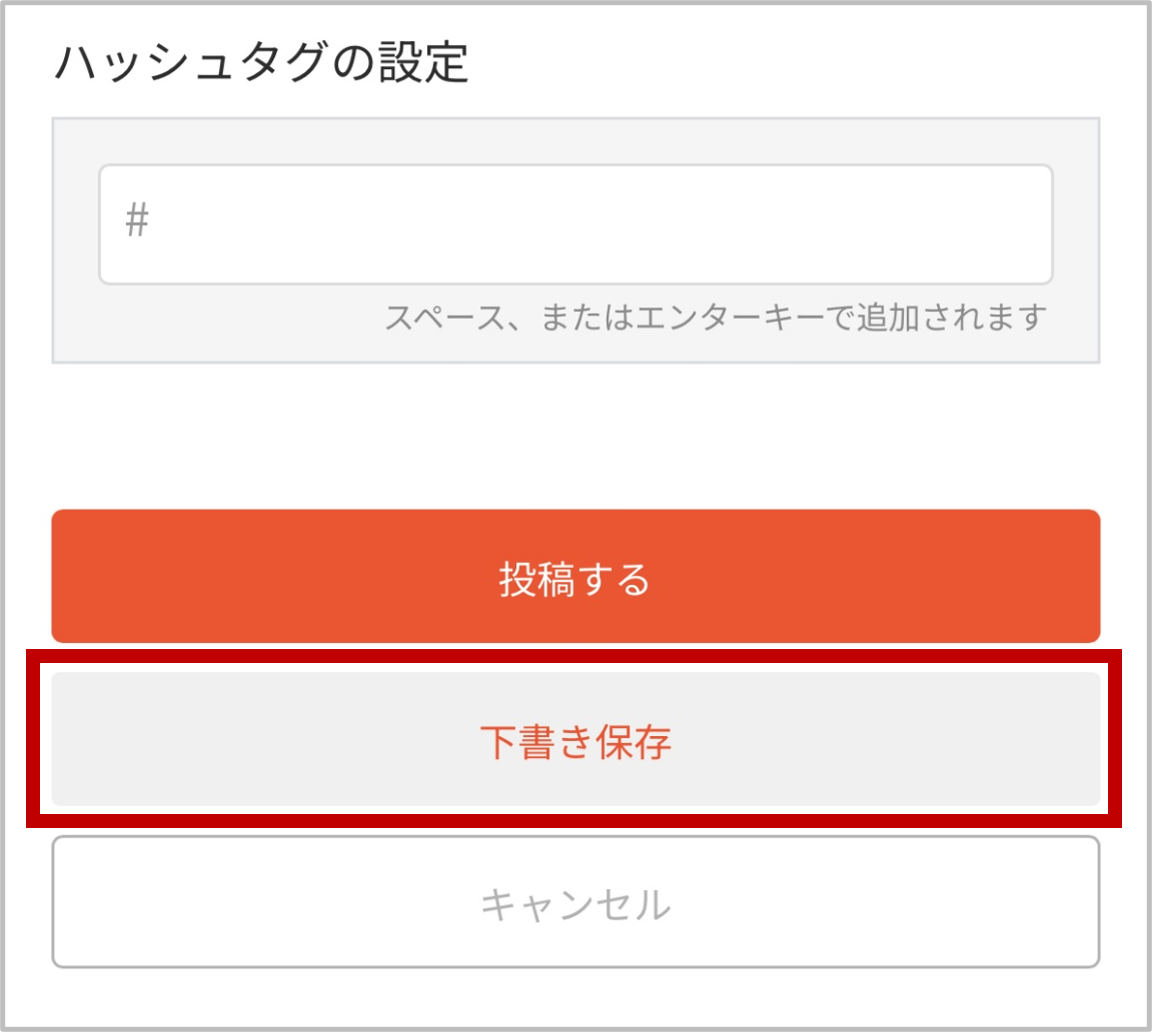This screenshot has width=1152, height=1032.
Task: Activate the white rounded tag entry box
Action: [x=575, y=224]
